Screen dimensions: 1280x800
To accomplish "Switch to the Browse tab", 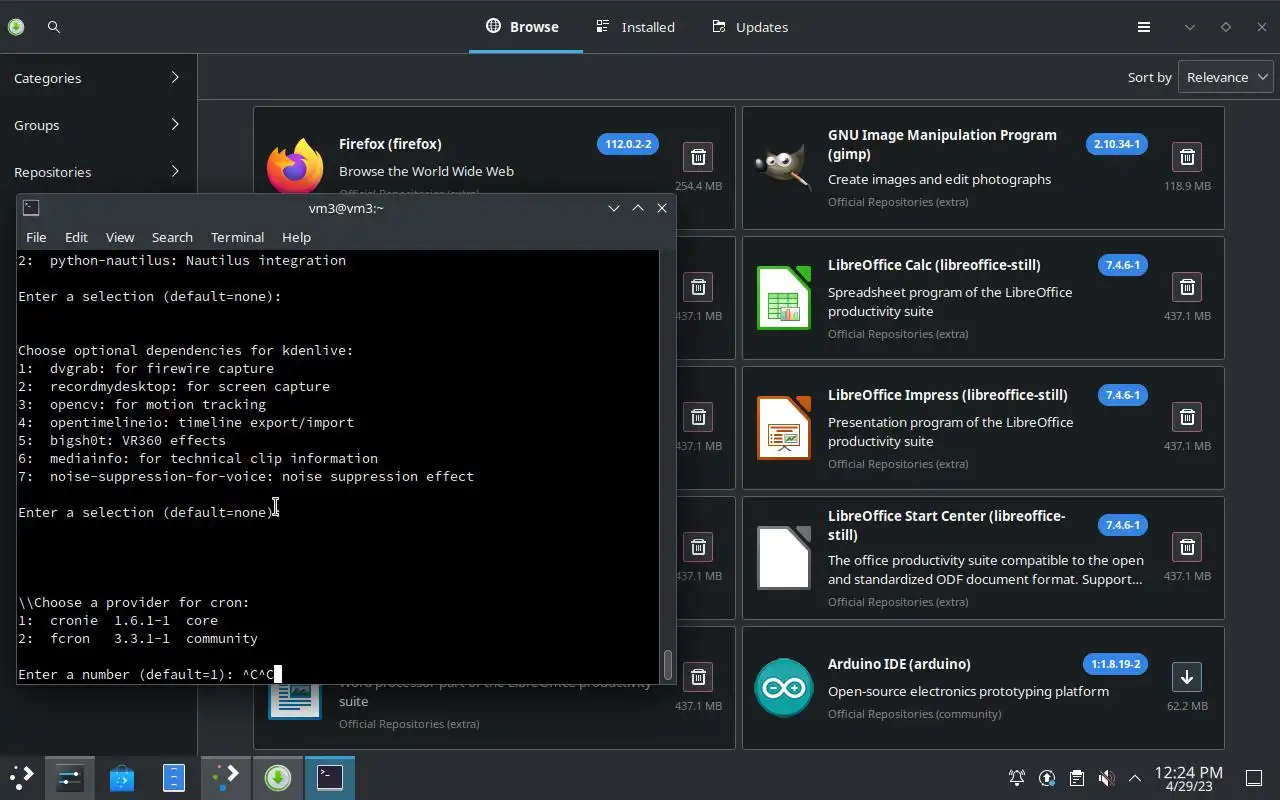I will pos(525,27).
